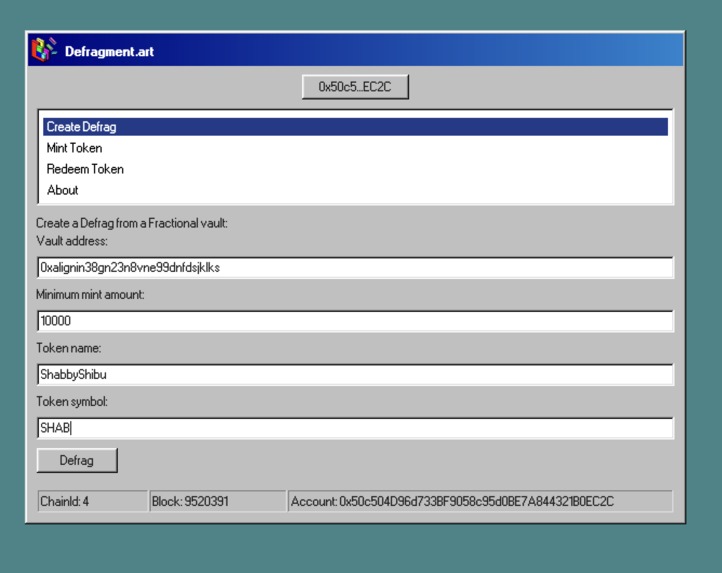
Task: Click the Defrag button
Action: tap(77, 460)
